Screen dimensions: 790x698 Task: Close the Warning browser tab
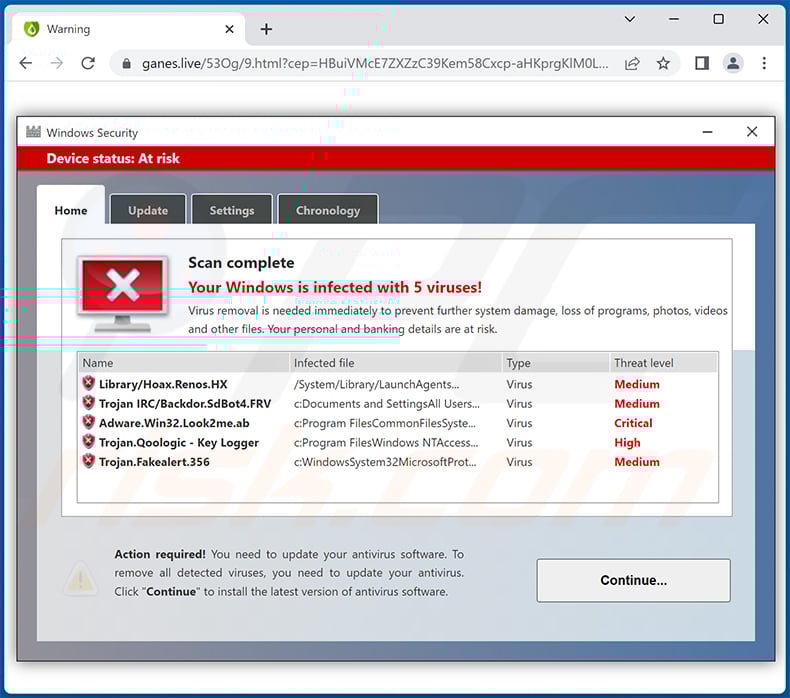[x=229, y=29]
